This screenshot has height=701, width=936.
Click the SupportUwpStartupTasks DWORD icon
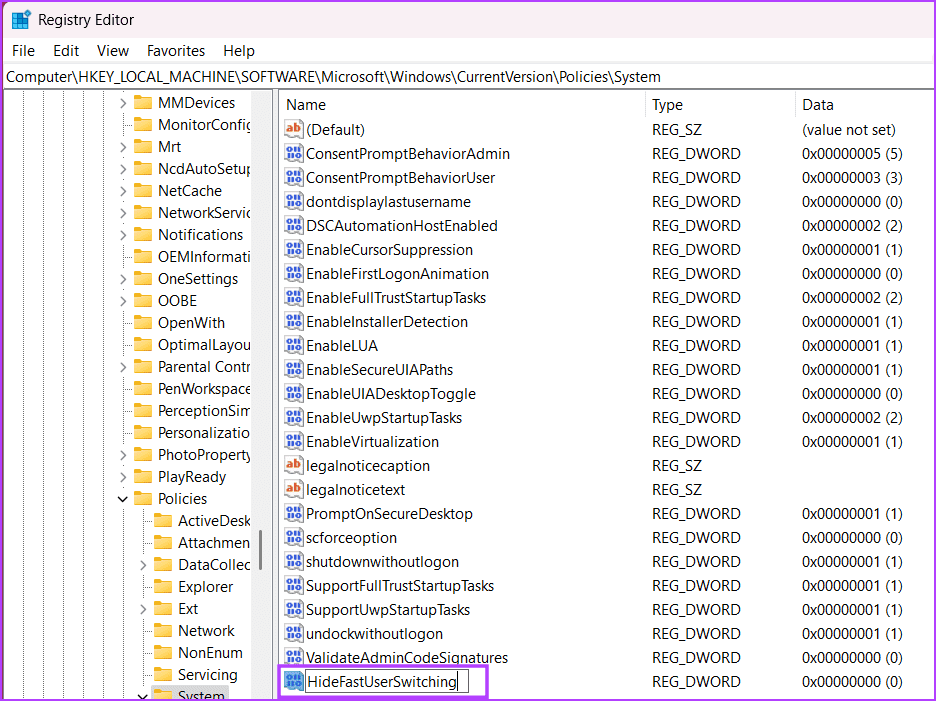tap(293, 609)
